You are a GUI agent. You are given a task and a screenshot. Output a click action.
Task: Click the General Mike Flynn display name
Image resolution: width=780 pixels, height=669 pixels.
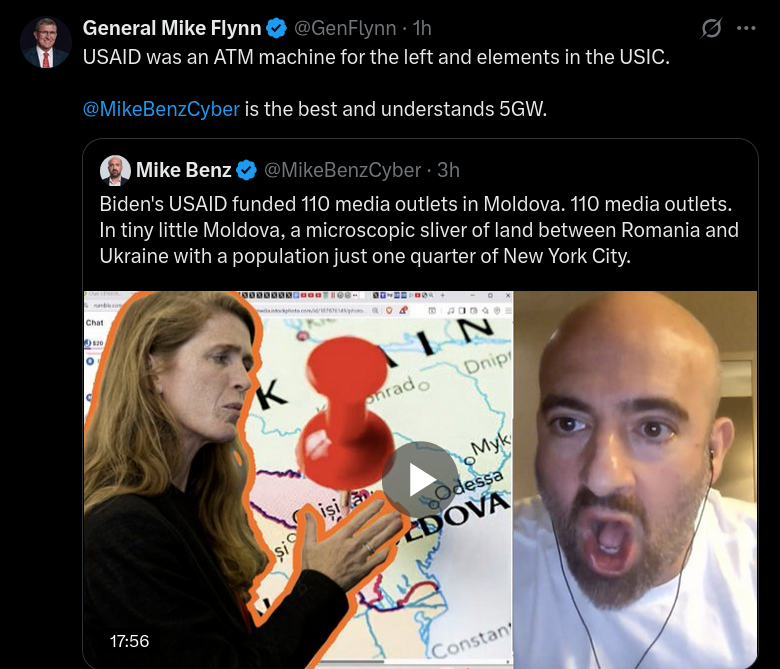172,28
